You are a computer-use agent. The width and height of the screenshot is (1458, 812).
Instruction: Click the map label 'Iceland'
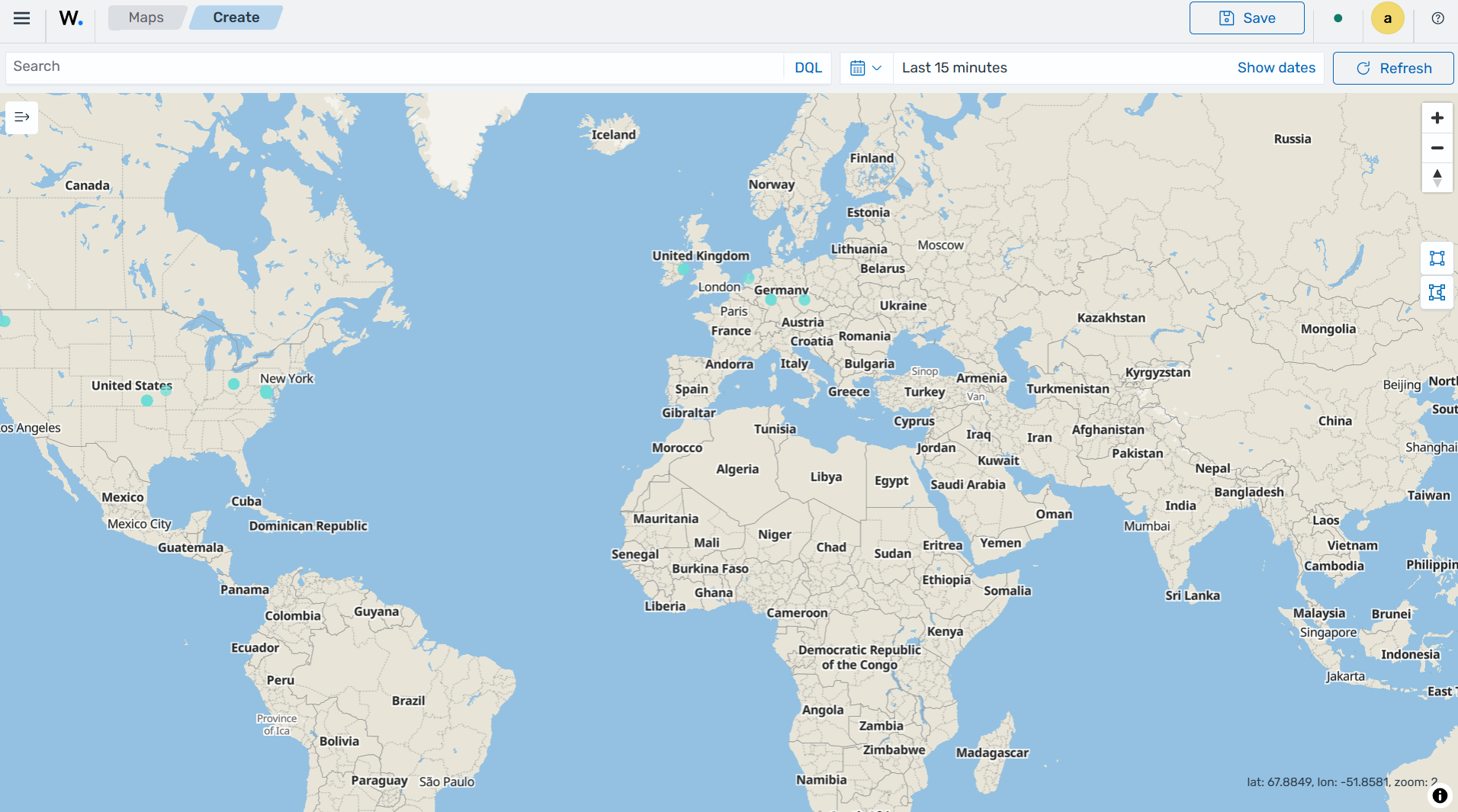(x=613, y=135)
